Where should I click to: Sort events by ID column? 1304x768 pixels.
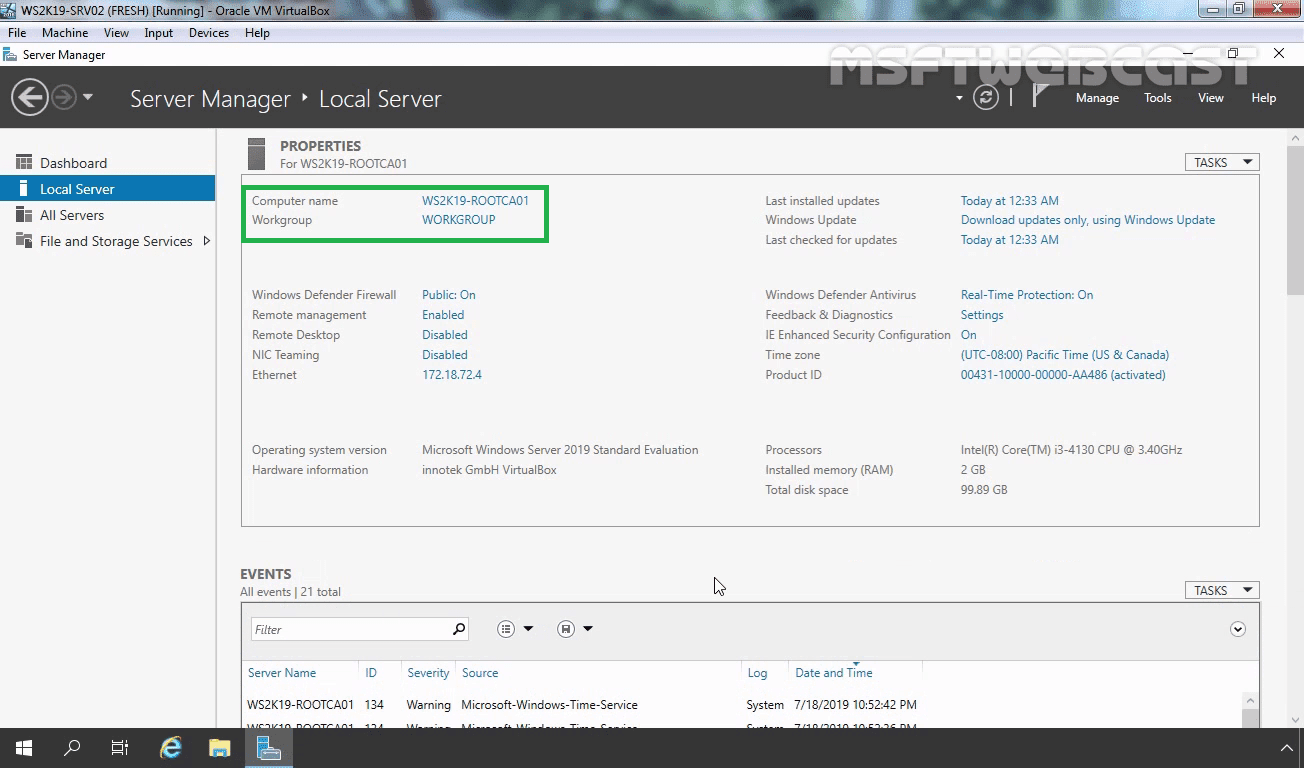371,673
